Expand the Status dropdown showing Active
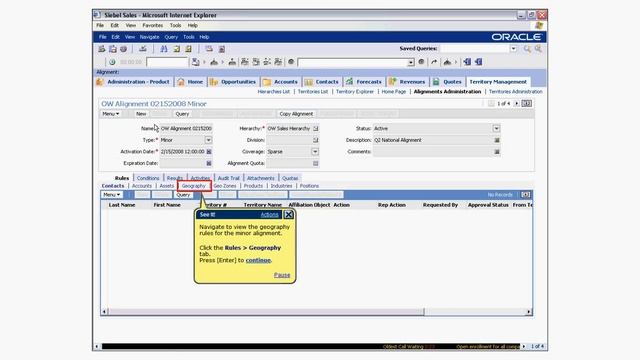Image resolution: width=640 pixels, height=360 pixels. point(496,129)
